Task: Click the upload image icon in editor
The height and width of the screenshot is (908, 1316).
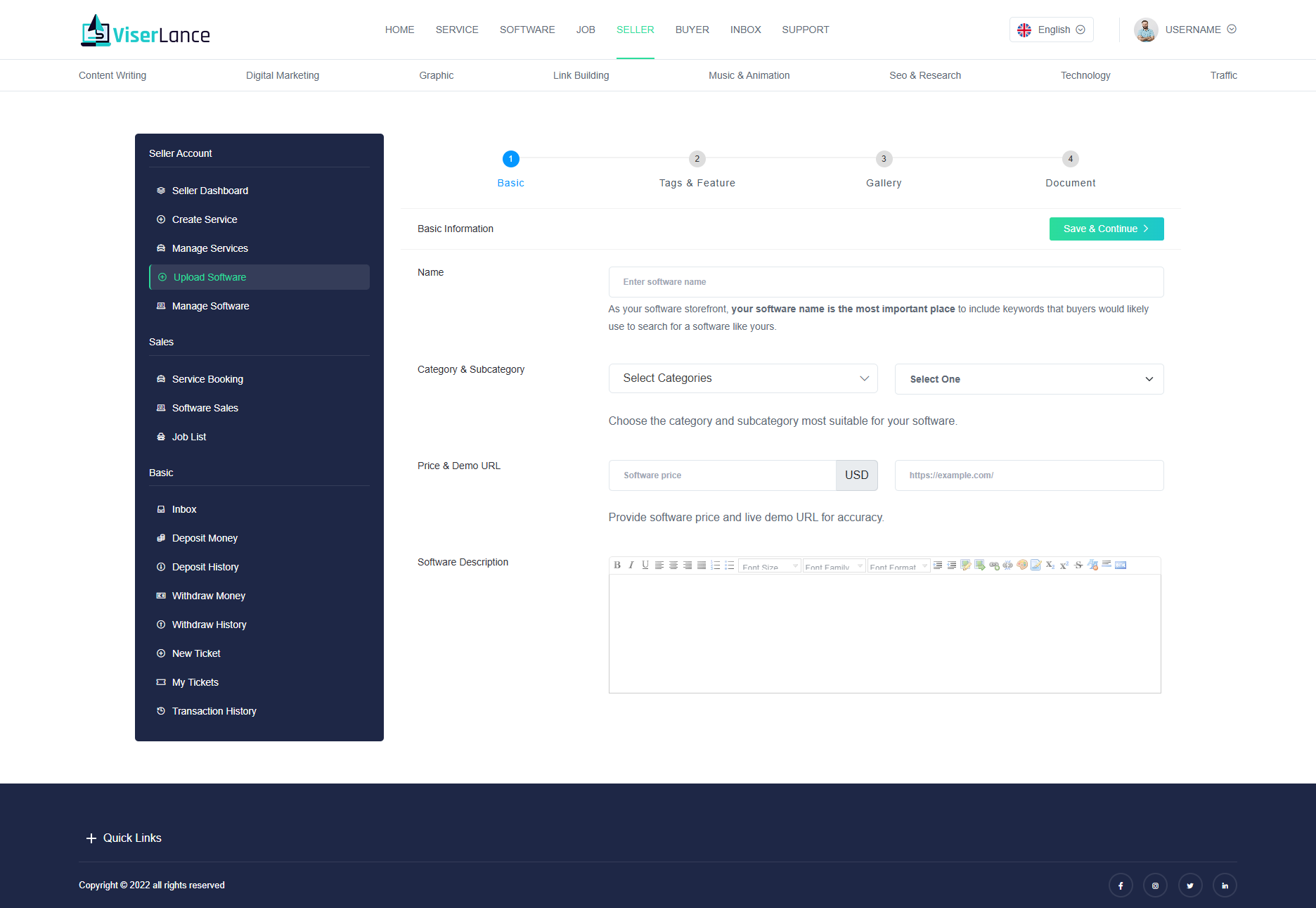Action: pos(980,565)
